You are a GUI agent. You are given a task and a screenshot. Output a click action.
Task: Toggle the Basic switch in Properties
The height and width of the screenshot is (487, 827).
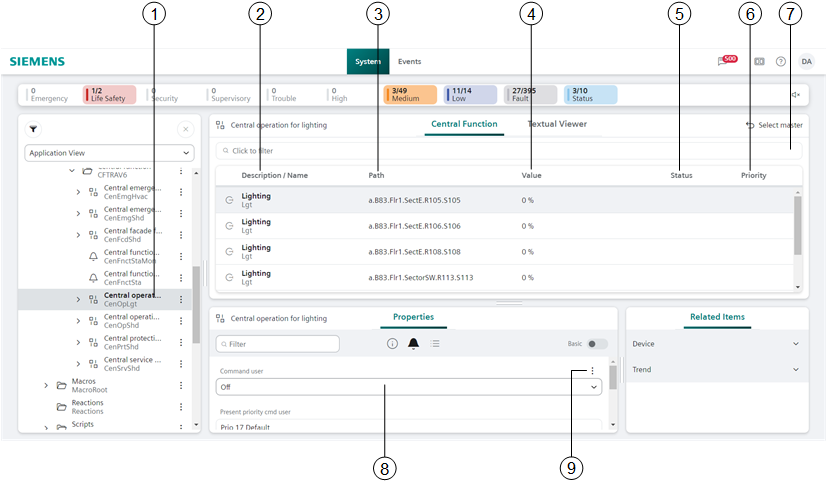click(597, 343)
